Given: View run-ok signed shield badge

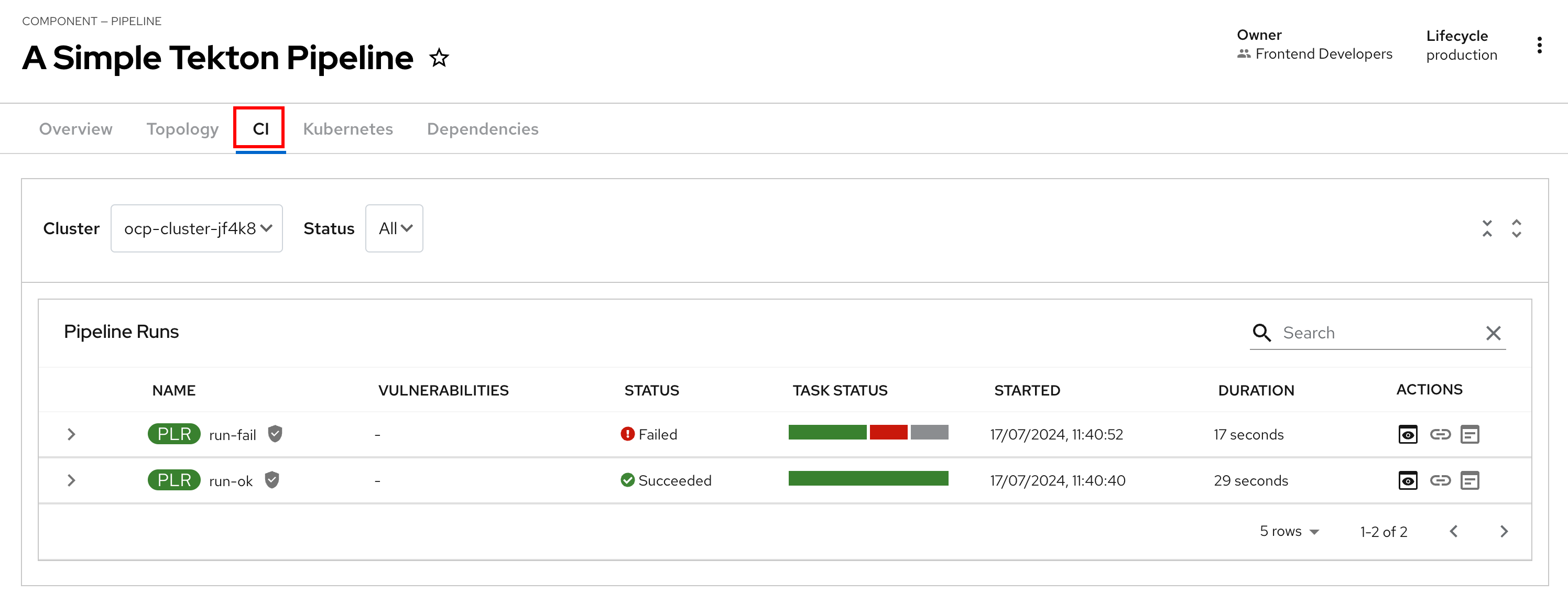Looking at the screenshot, I should point(272,480).
